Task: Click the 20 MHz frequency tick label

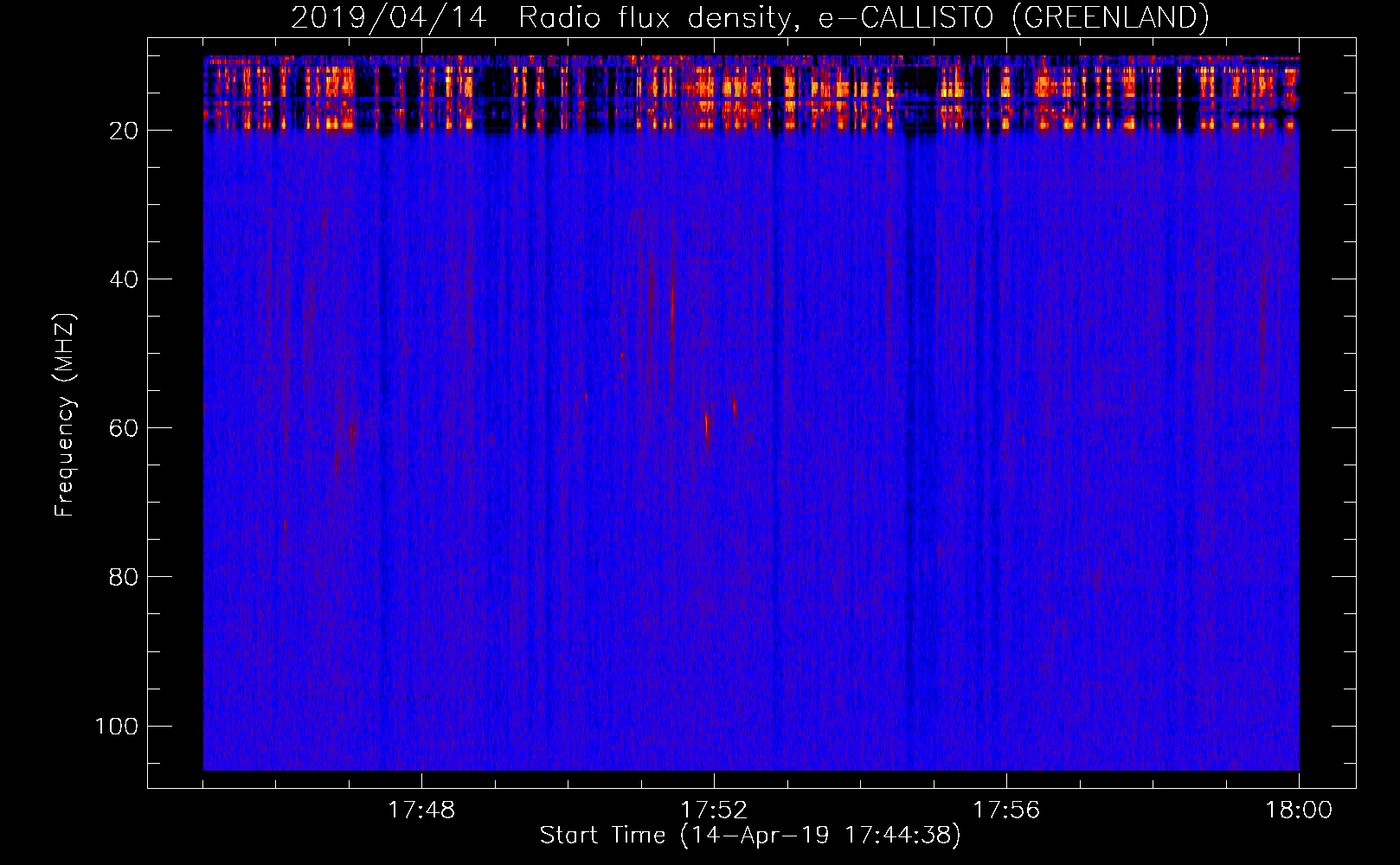Action: (x=124, y=131)
